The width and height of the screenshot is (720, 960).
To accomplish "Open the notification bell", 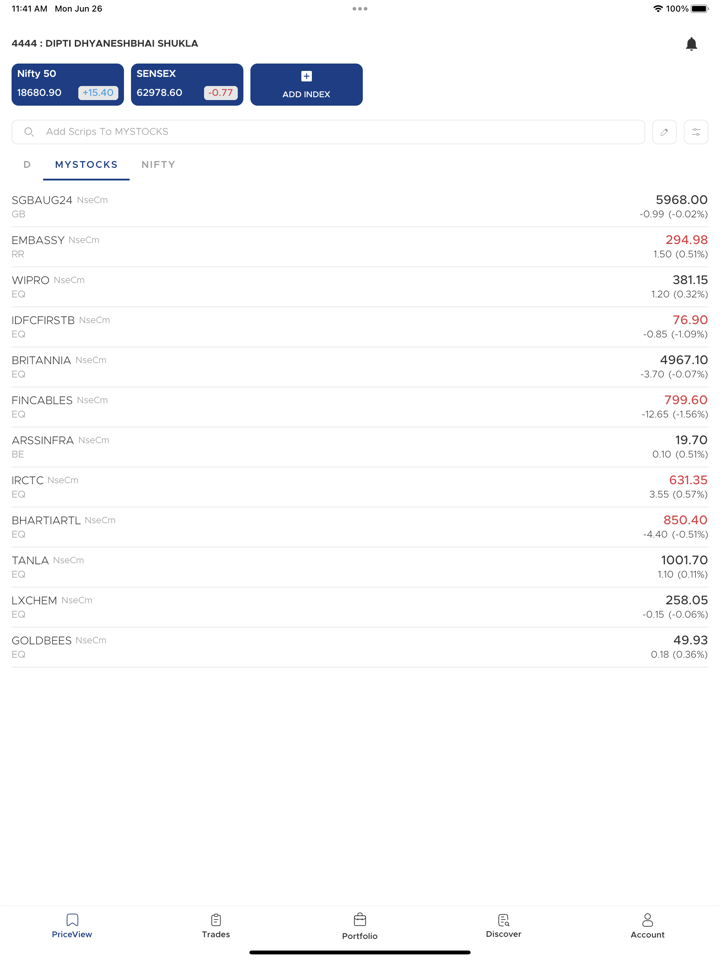I will (x=691, y=44).
